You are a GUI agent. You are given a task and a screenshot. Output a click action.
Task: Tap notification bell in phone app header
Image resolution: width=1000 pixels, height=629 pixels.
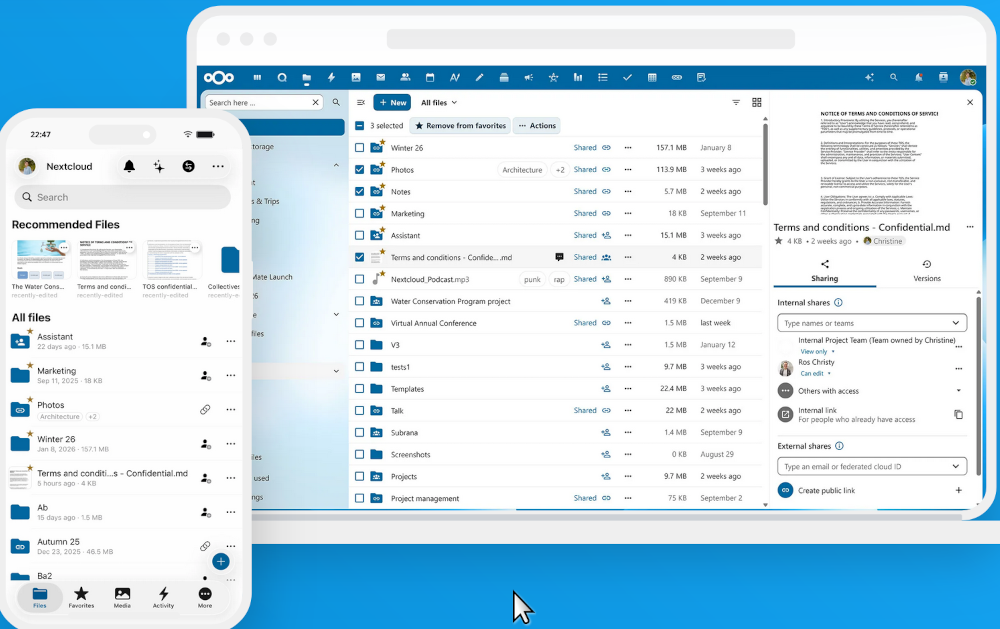click(129, 166)
